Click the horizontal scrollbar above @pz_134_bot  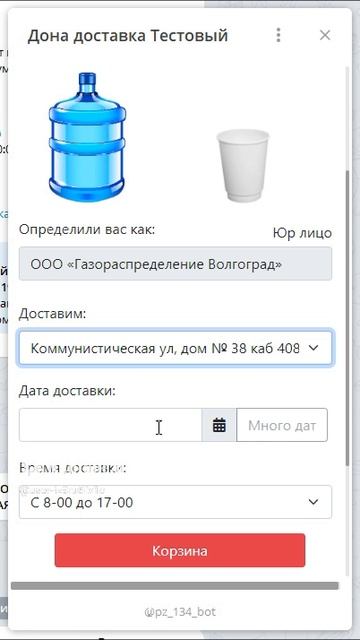[x=175, y=586]
